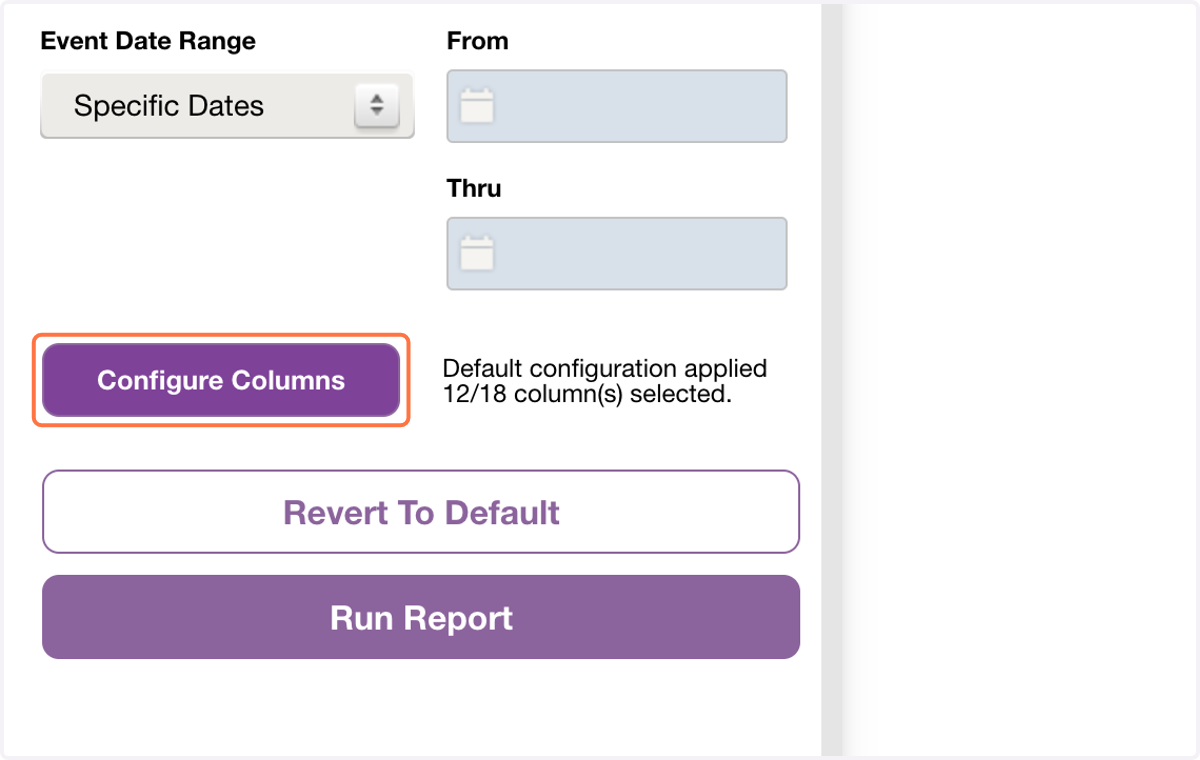The height and width of the screenshot is (760, 1200).
Task: Click the Run Report button
Action: coord(421,617)
